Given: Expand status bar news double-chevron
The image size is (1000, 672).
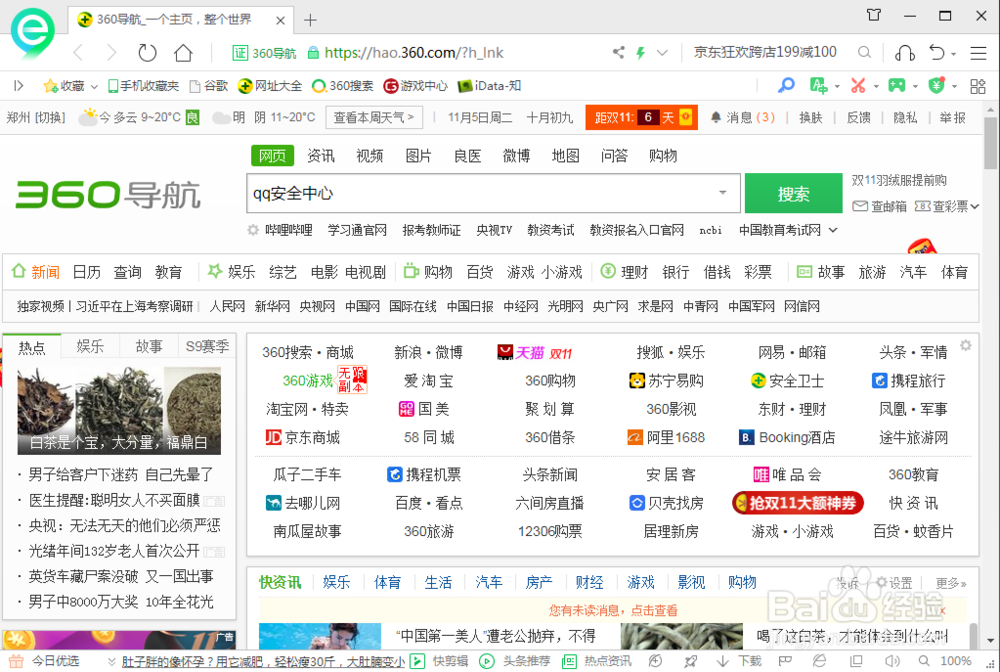Looking at the screenshot, I should coord(112,661).
